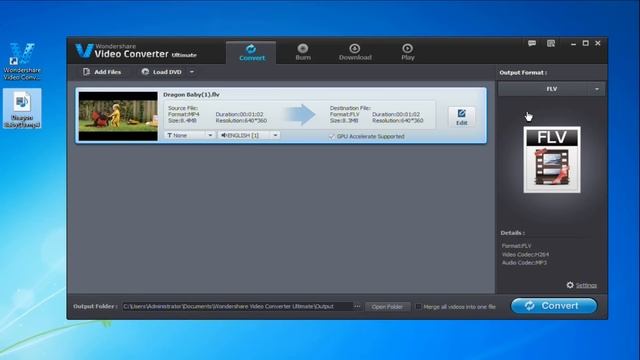Screen dimensions: 640x360
Task: Toggle GPU Accelerate Supported checkbox
Action: [331, 136]
